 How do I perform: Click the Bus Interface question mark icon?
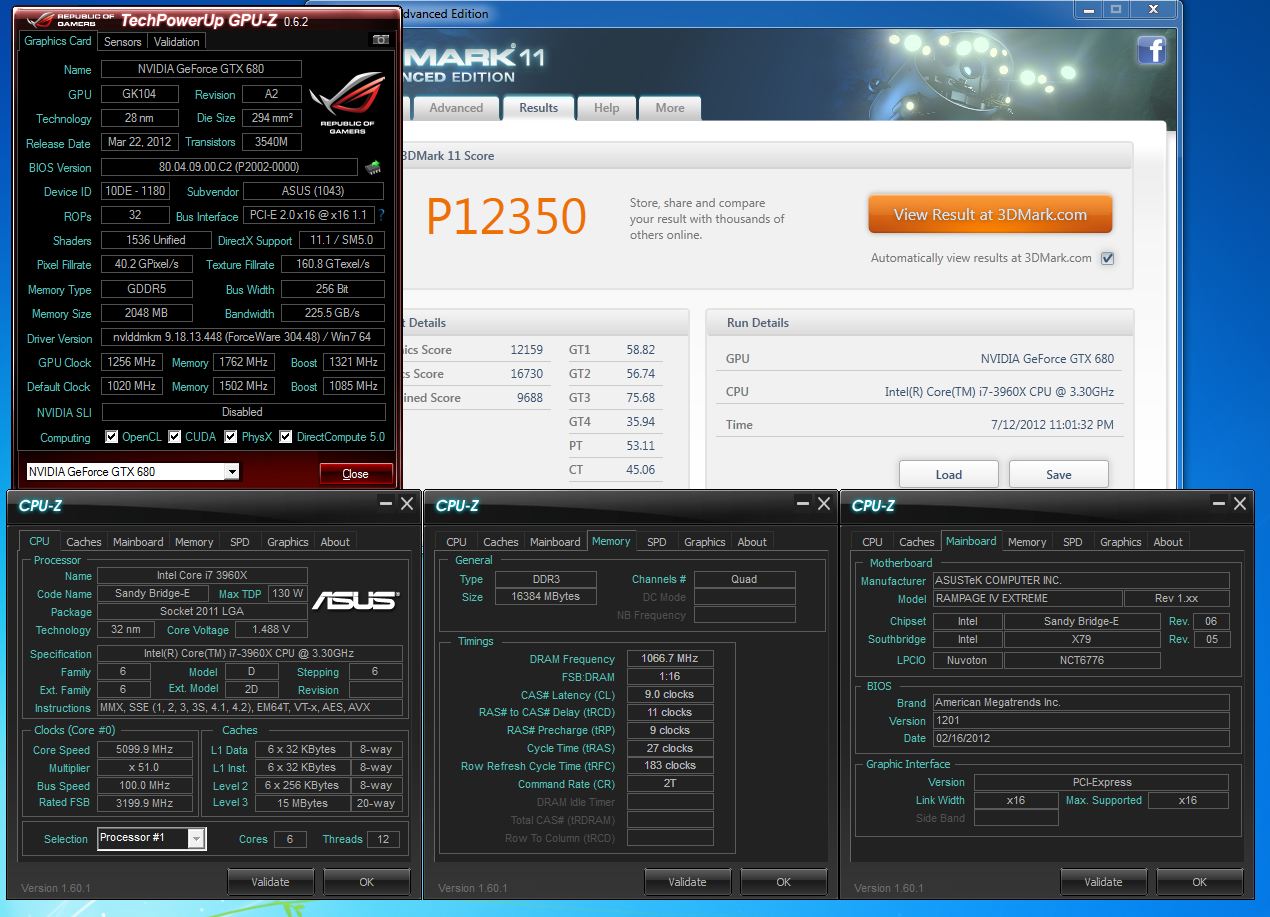click(381, 215)
